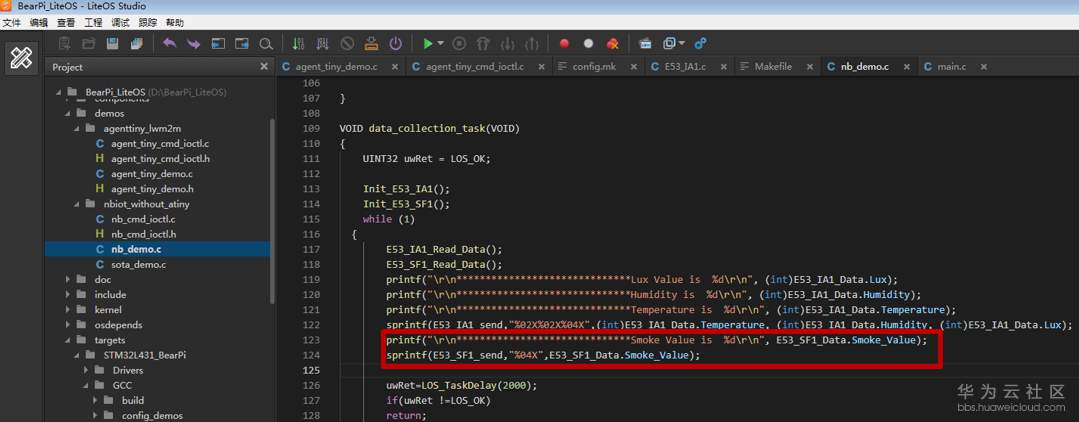Click the blue link icon in toolbar
Viewport: 1079px width, 422px height.
(701, 43)
